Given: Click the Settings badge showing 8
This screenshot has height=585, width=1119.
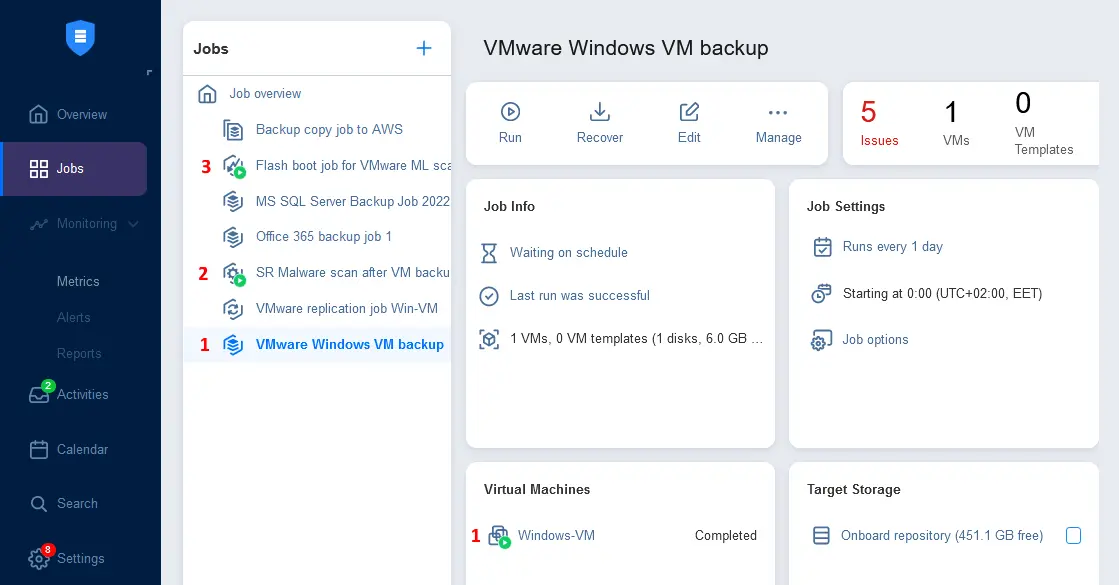Looking at the screenshot, I should tap(47, 549).
